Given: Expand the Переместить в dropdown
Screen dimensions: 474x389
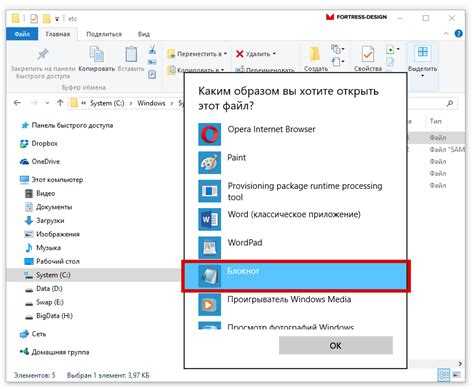Looking at the screenshot, I should [225, 54].
